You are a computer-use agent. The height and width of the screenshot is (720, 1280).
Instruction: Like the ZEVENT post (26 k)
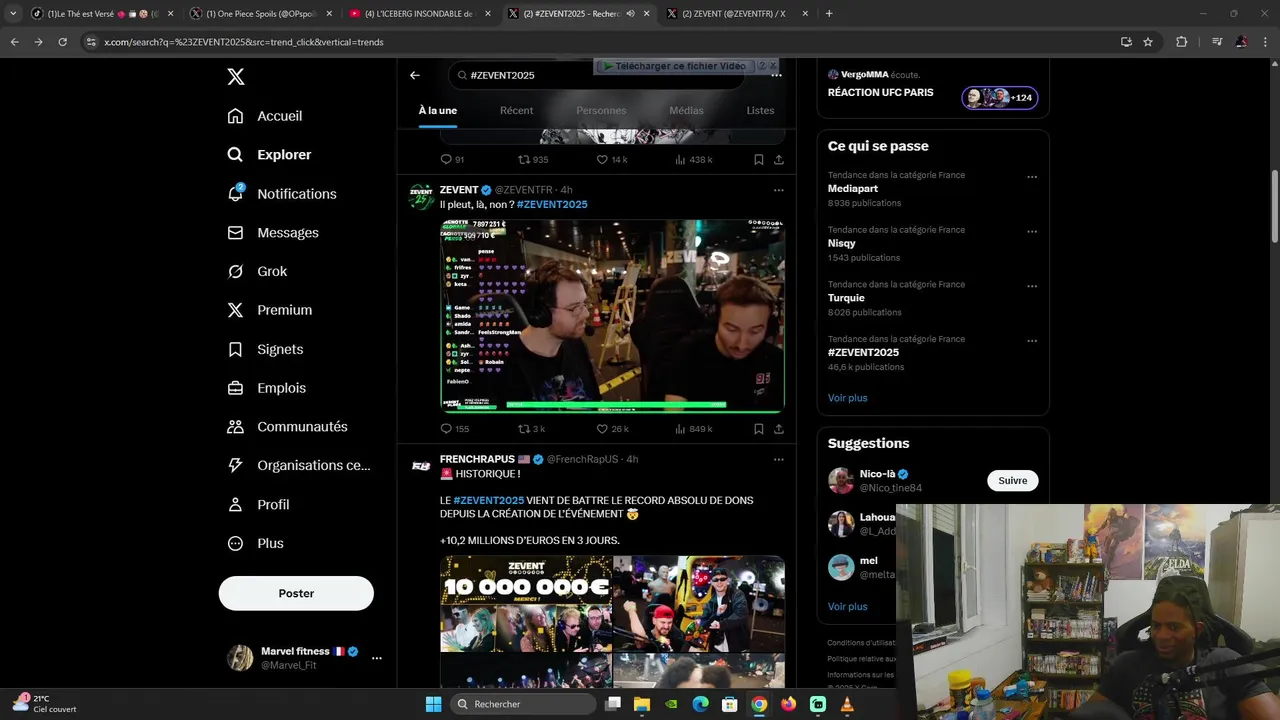612,429
